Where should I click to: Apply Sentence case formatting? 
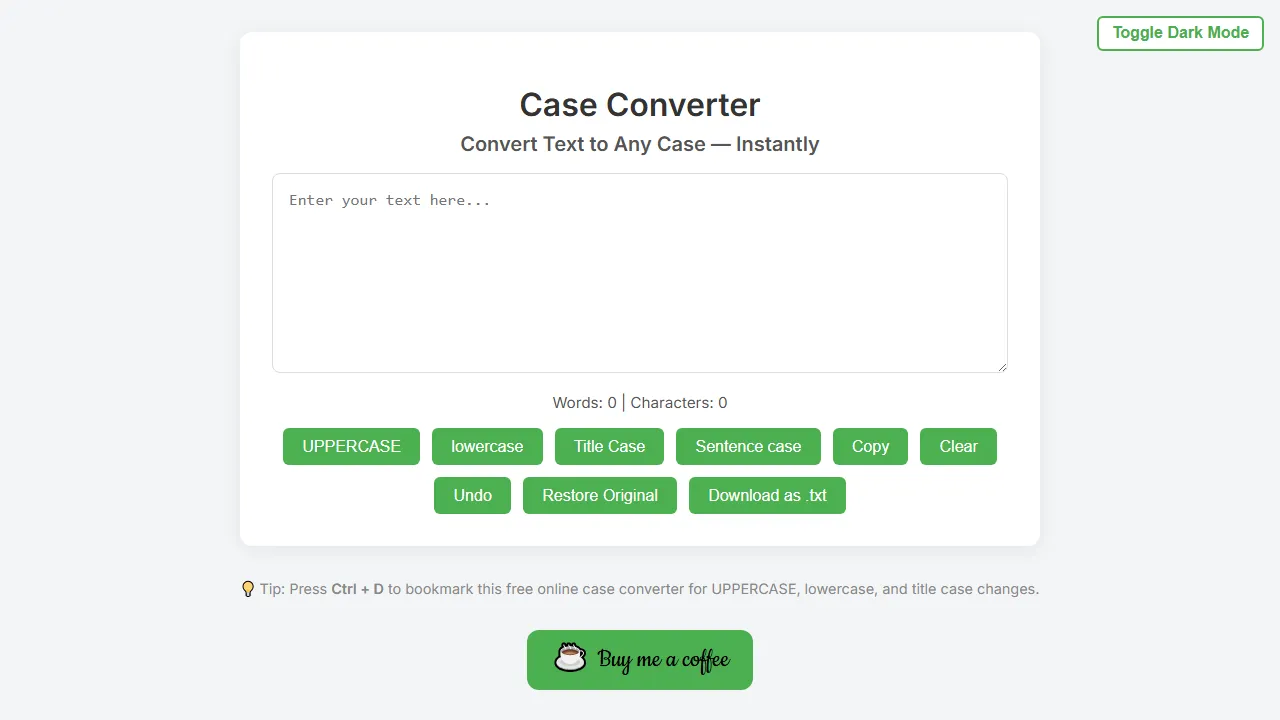coord(748,446)
